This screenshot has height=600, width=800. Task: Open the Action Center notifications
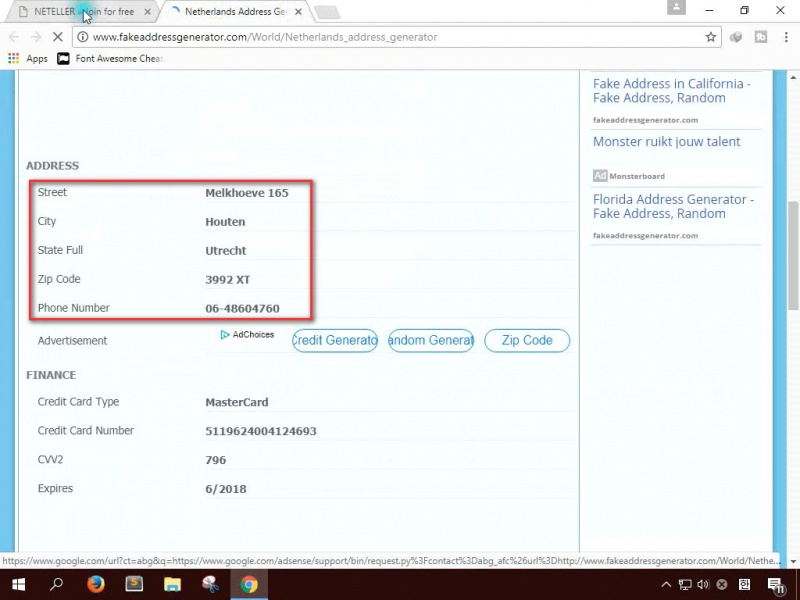[x=776, y=586]
